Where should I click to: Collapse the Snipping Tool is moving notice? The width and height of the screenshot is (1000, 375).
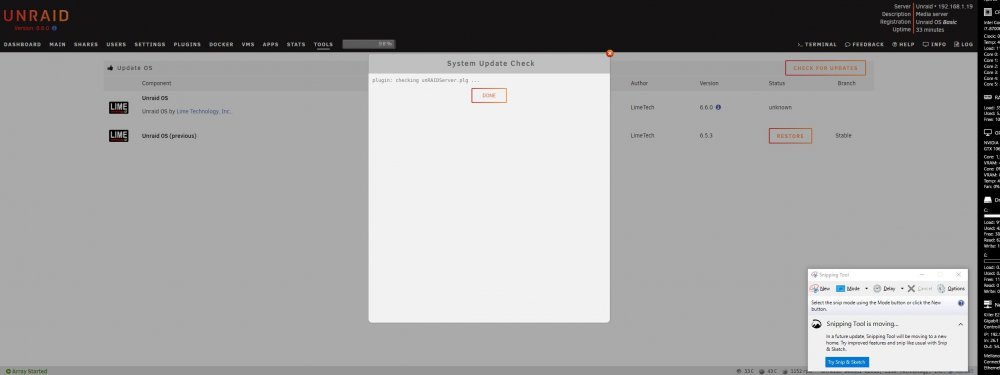click(x=960, y=324)
